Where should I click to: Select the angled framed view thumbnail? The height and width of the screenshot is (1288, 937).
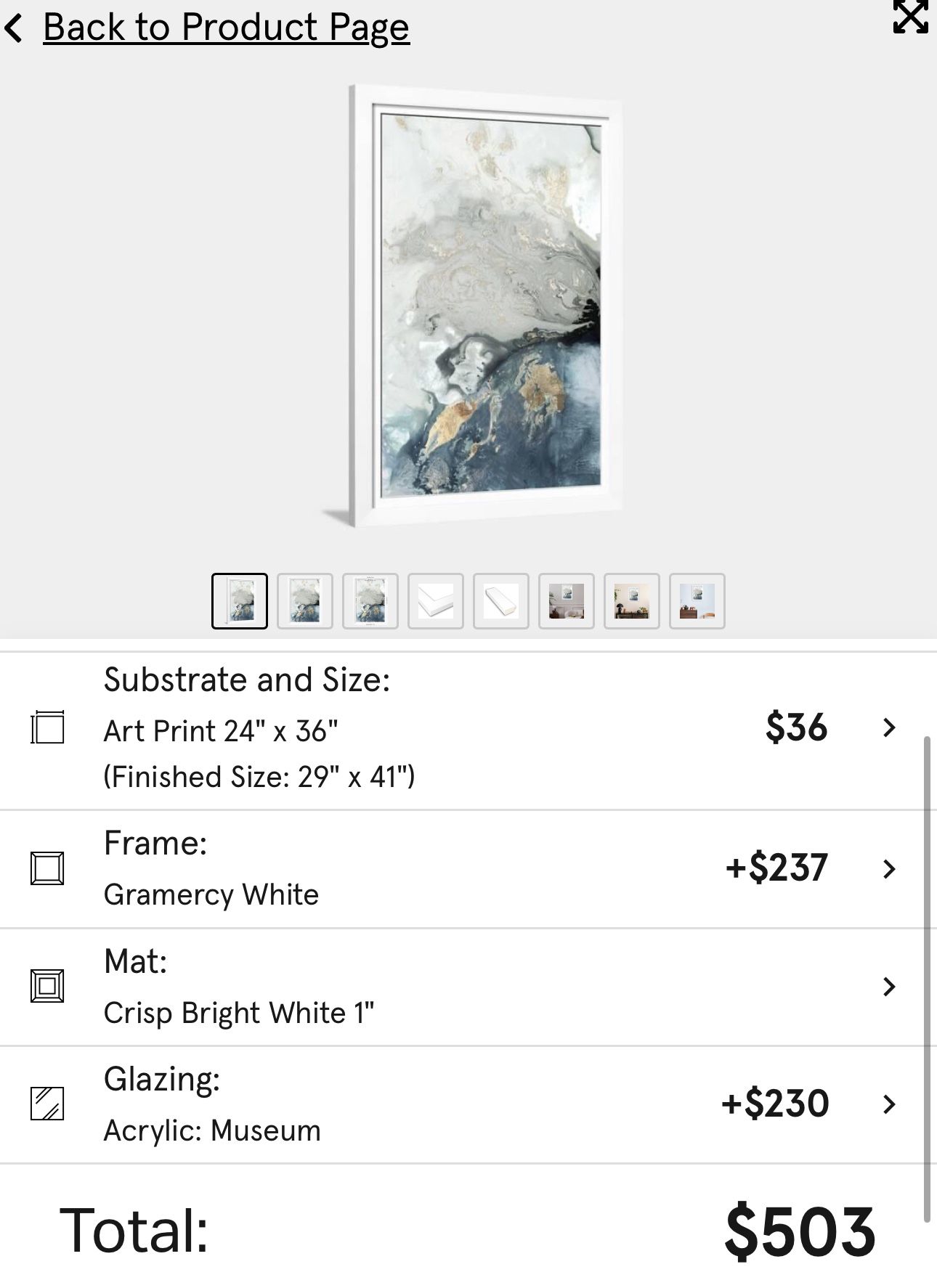pyautogui.click(x=240, y=601)
